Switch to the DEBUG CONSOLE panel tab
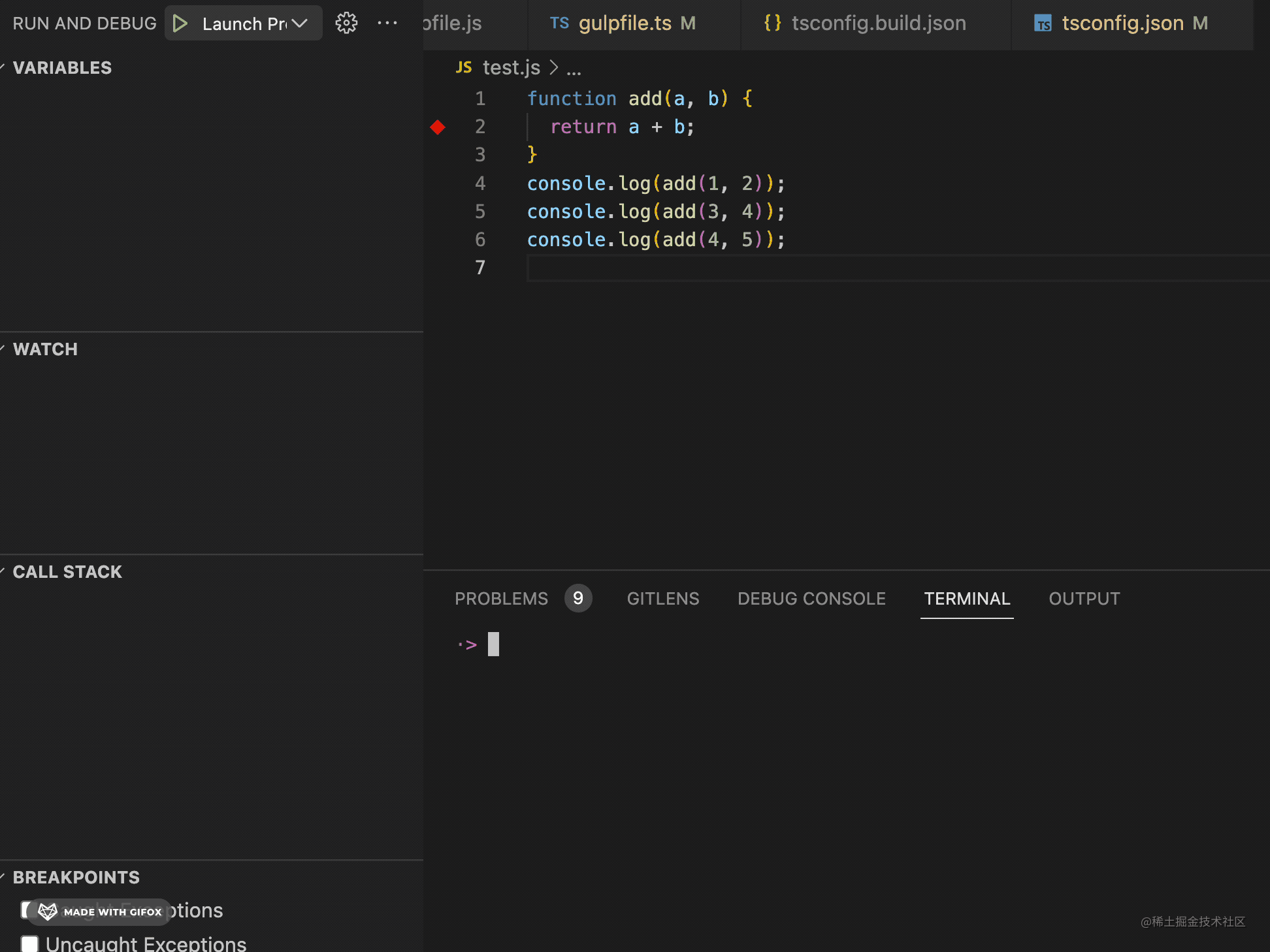Screen dimensions: 1270x952 tap(811, 599)
